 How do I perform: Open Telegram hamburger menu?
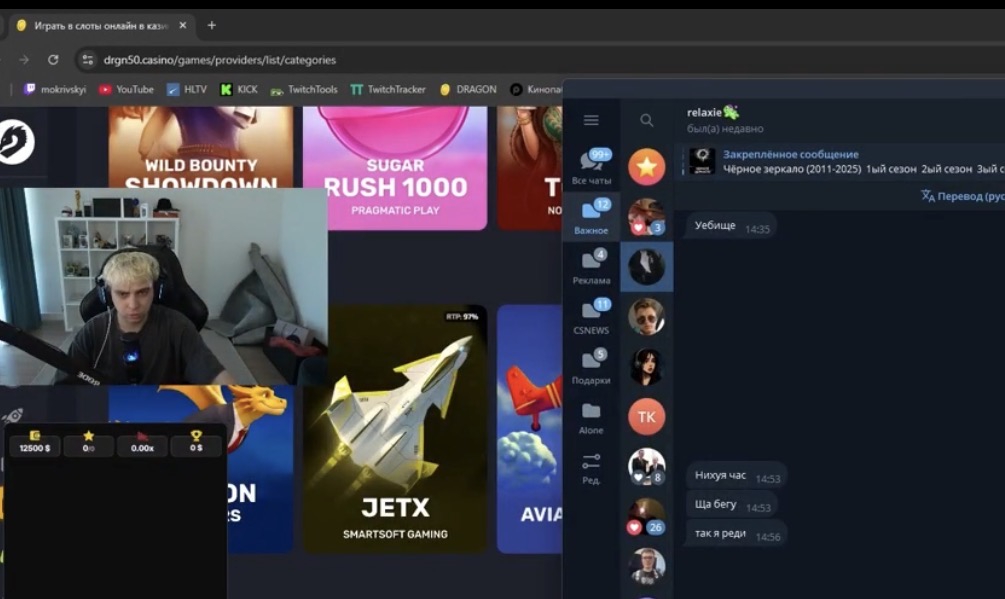coord(591,120)
